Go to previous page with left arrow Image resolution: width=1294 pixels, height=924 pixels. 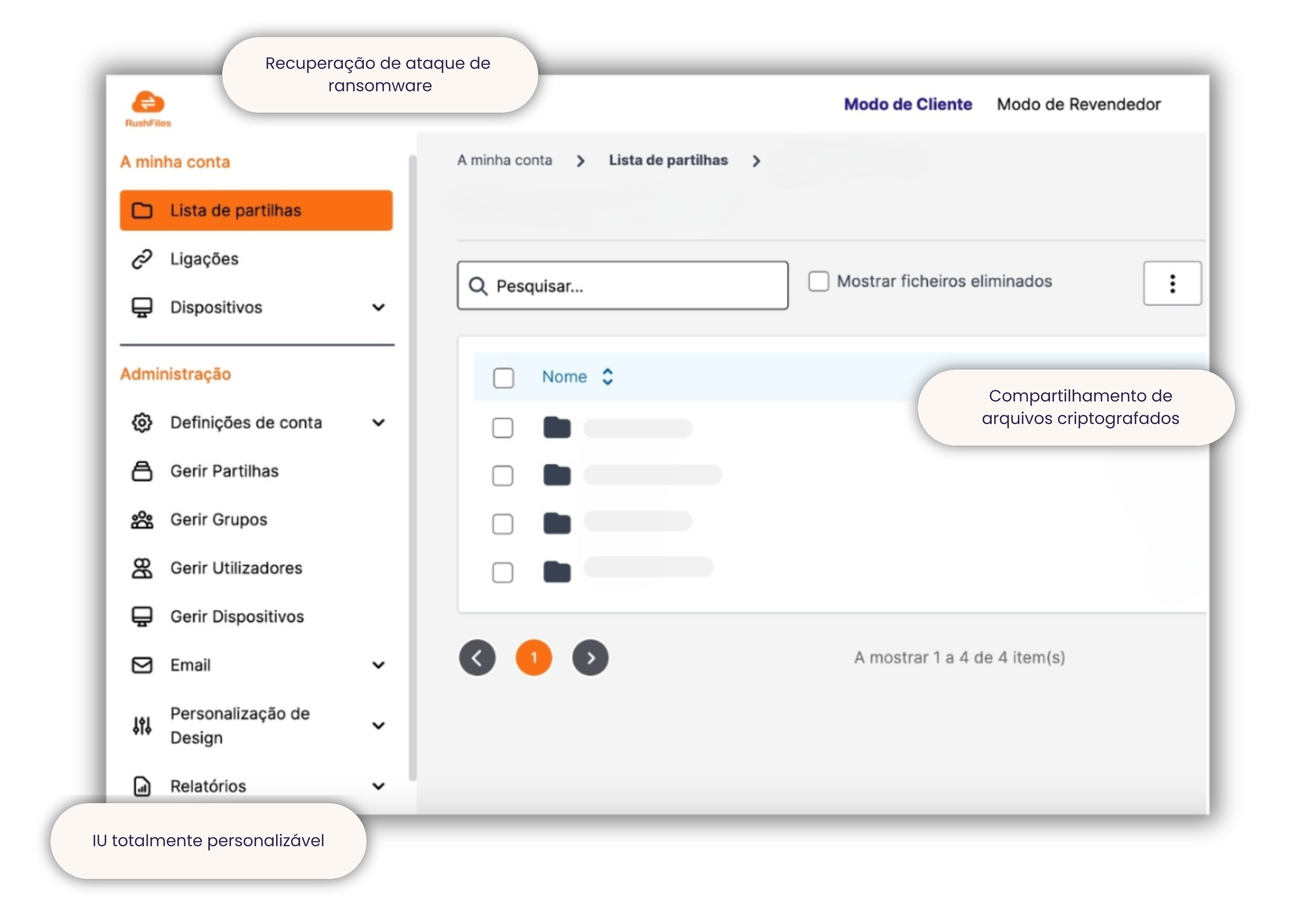click(477, 658)
